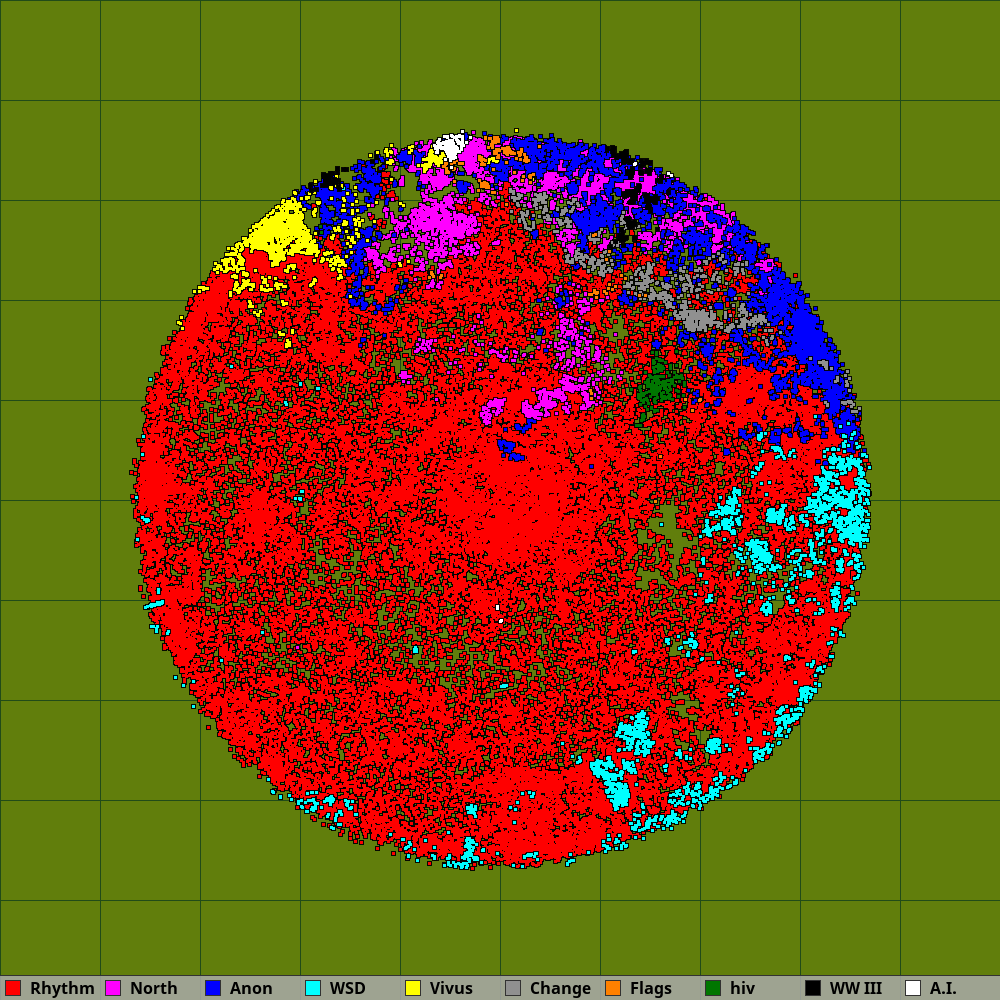Screen dimensions: 1000x1000
Task: Click the red Rhythm legend swatch
Action: tap(13, 988)
